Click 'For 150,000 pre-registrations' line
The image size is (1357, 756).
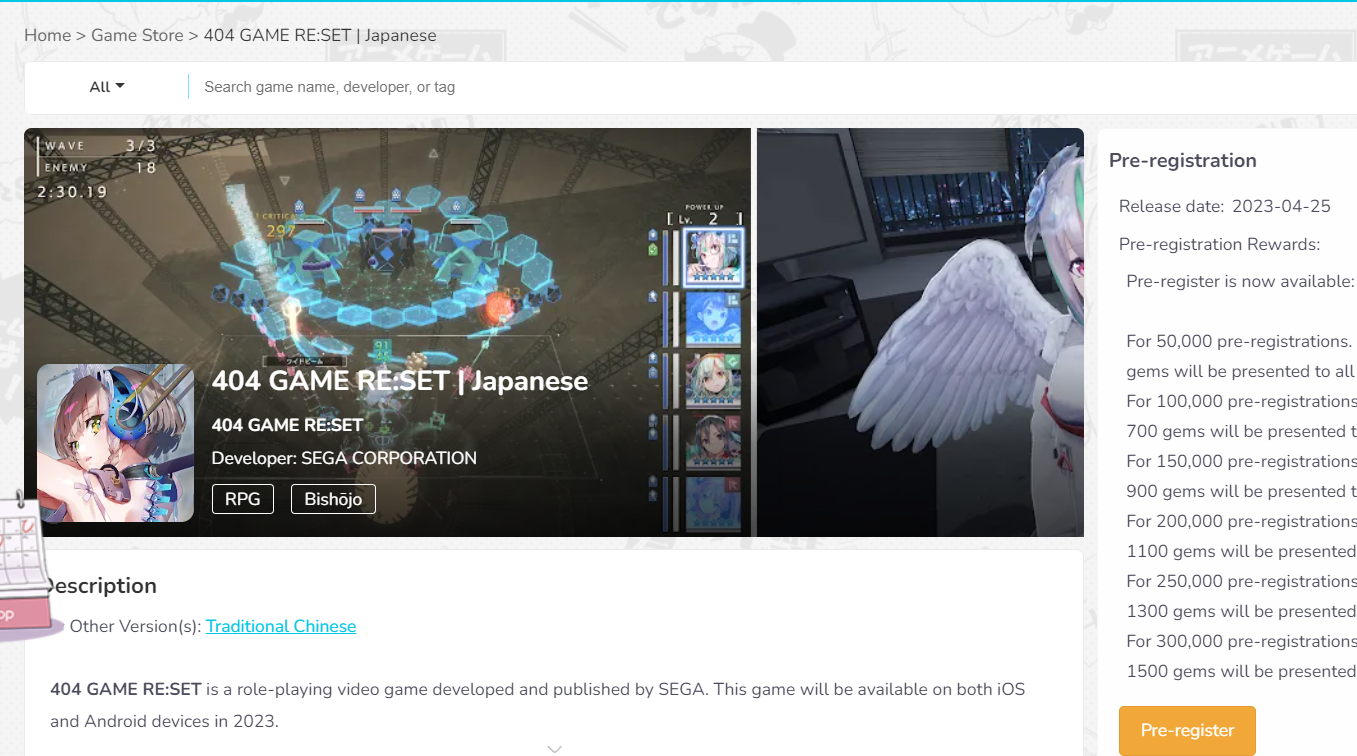click(1241, 461)
